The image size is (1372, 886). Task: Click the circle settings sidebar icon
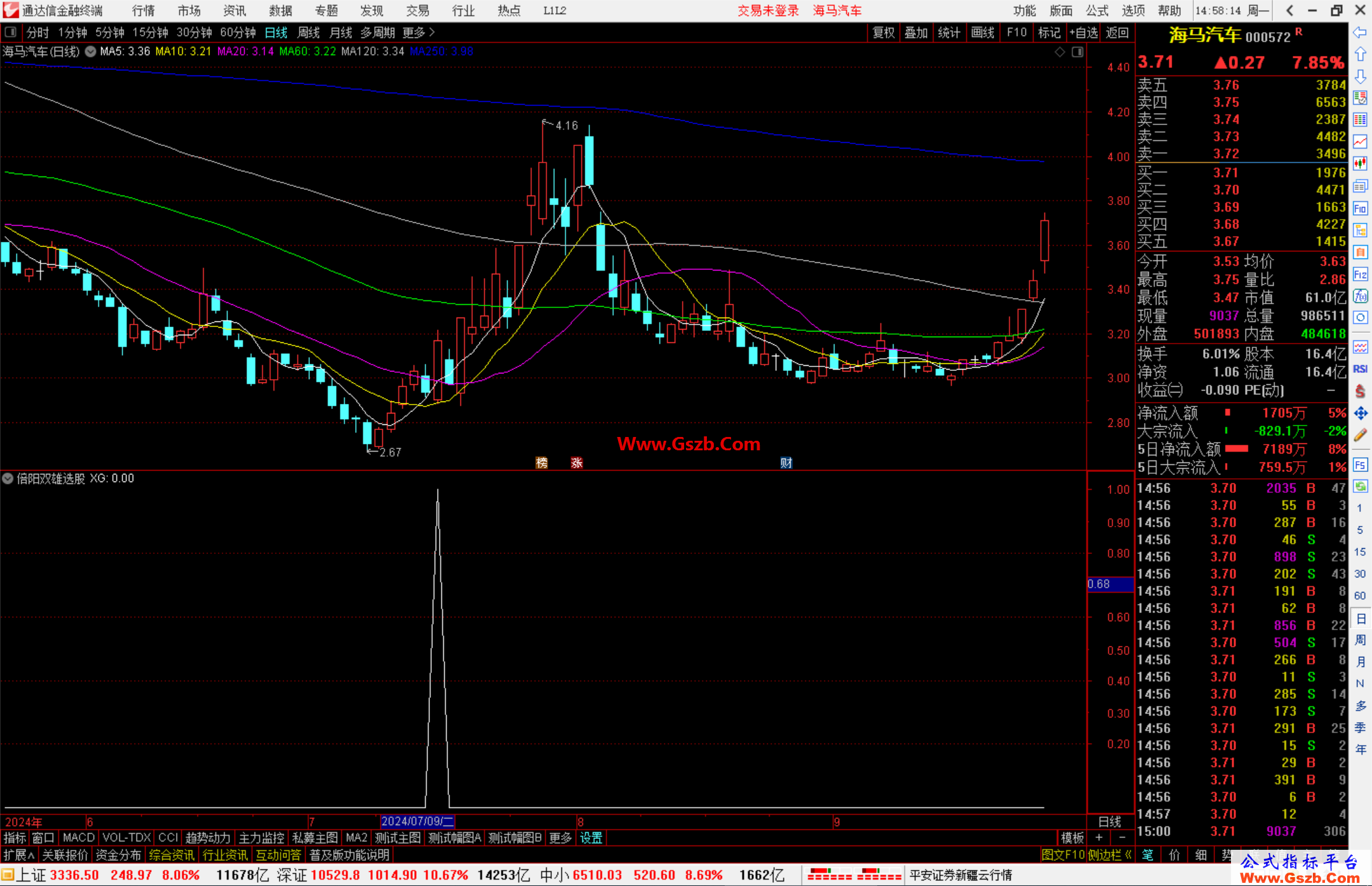pyautogui.click(x=1360, y=318)
